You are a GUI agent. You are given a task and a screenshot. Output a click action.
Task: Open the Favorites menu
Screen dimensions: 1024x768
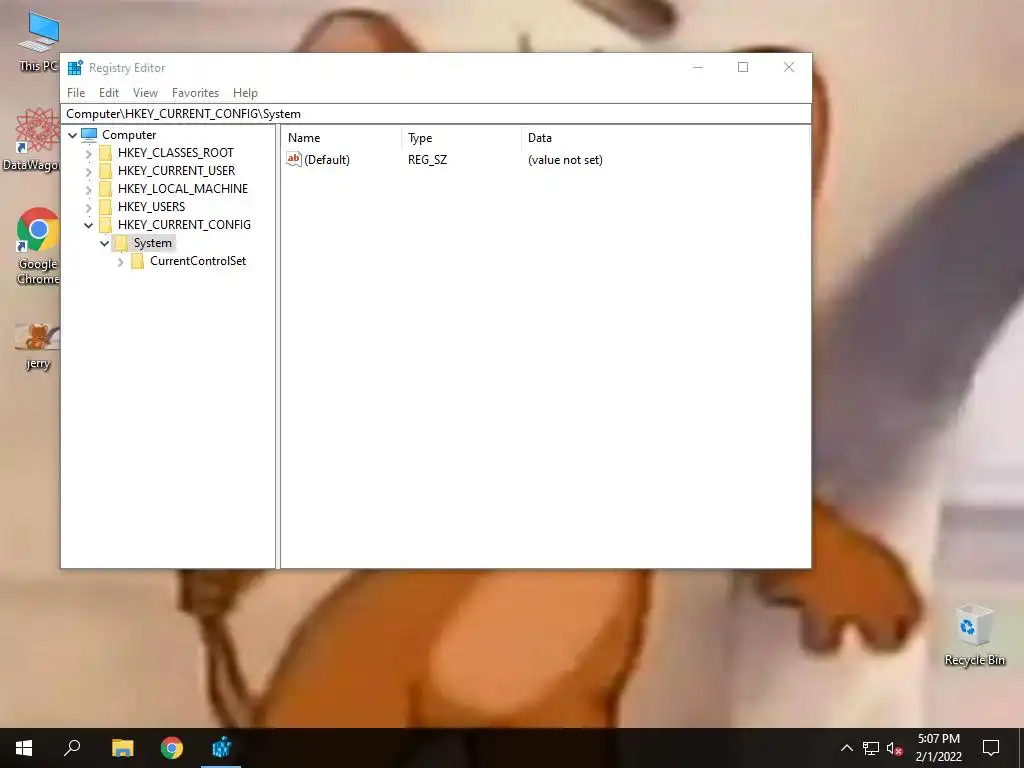[x=195, y=93]
